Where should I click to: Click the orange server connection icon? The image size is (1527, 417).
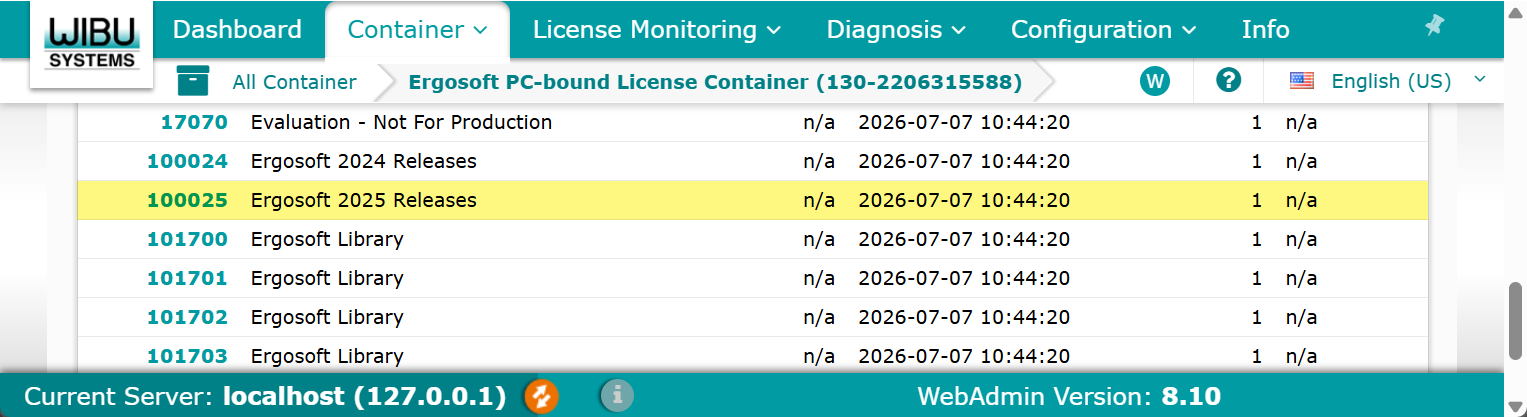(x=541, y=396)
